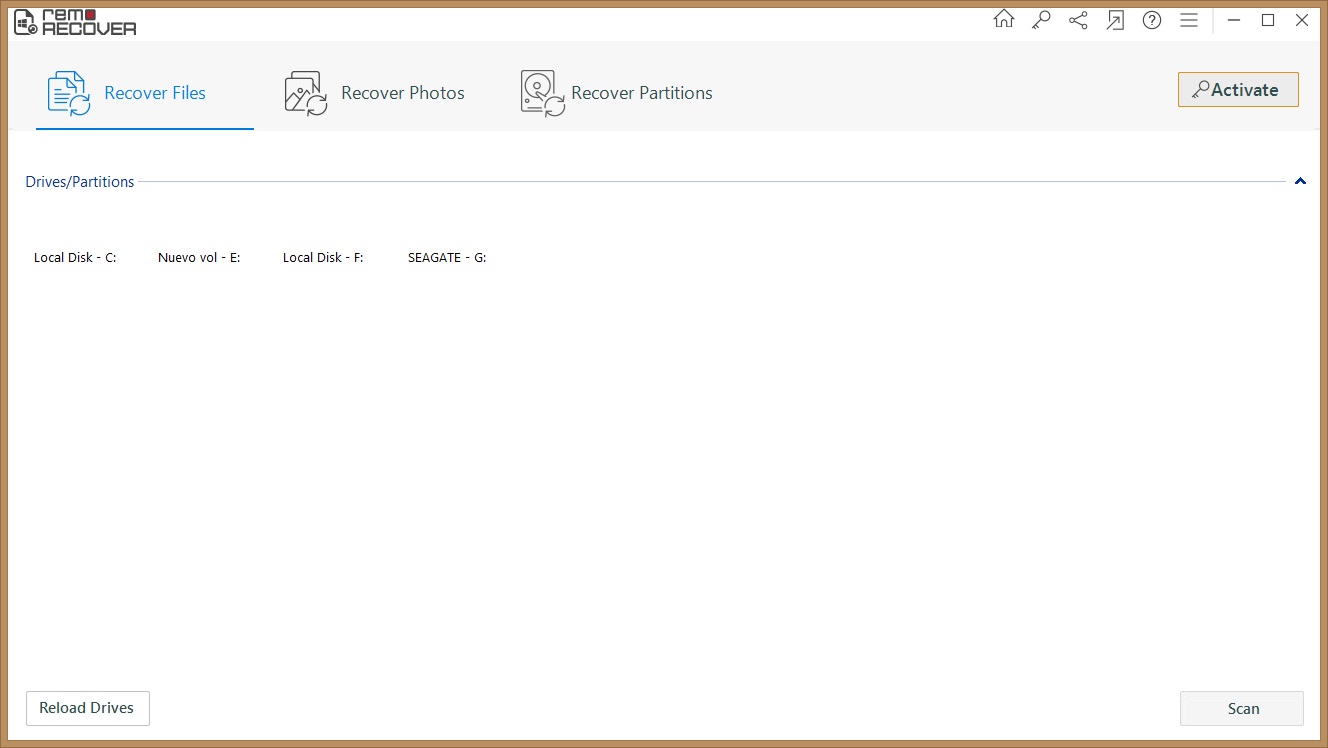Choose Local Disk - F: drive
This screenshot has height=748, width=1328.
[x=323, y=258]
